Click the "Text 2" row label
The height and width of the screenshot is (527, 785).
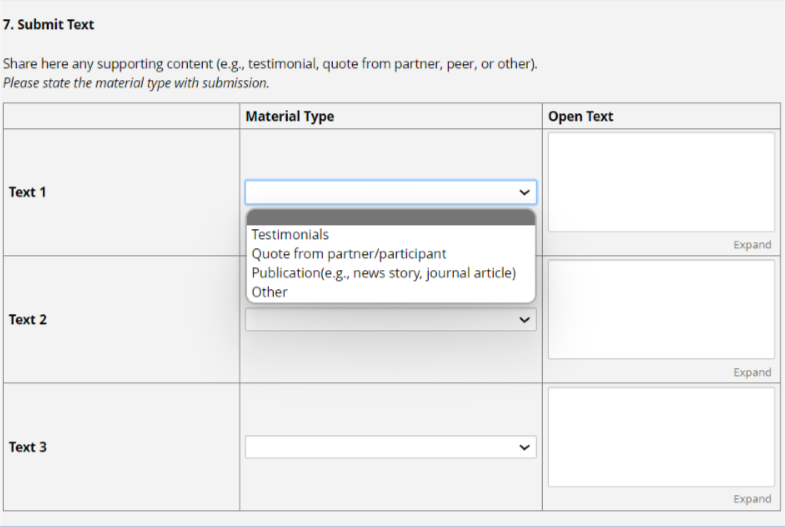click(x=28, y=320)
